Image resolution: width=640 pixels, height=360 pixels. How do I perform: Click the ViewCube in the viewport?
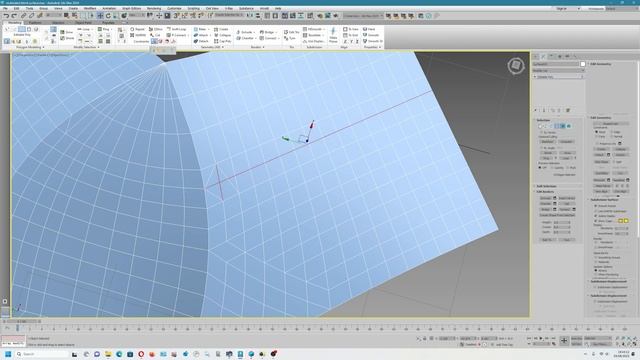516,65
